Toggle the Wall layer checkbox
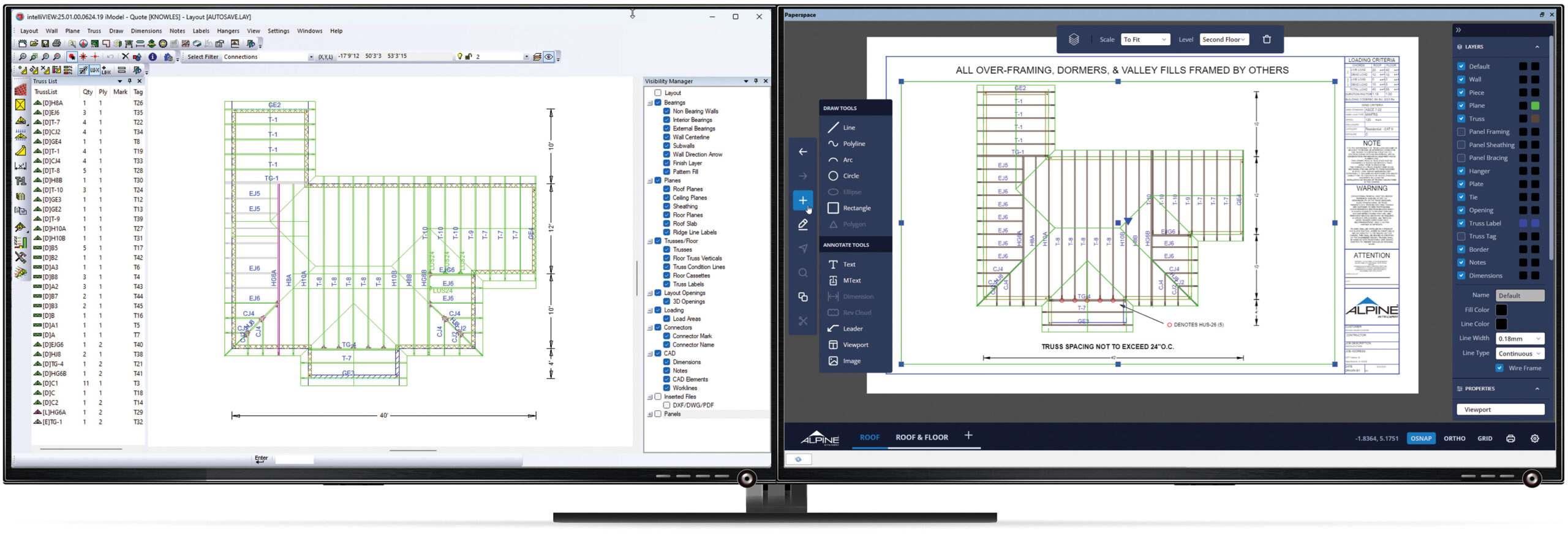 [x=1461, y=79]
